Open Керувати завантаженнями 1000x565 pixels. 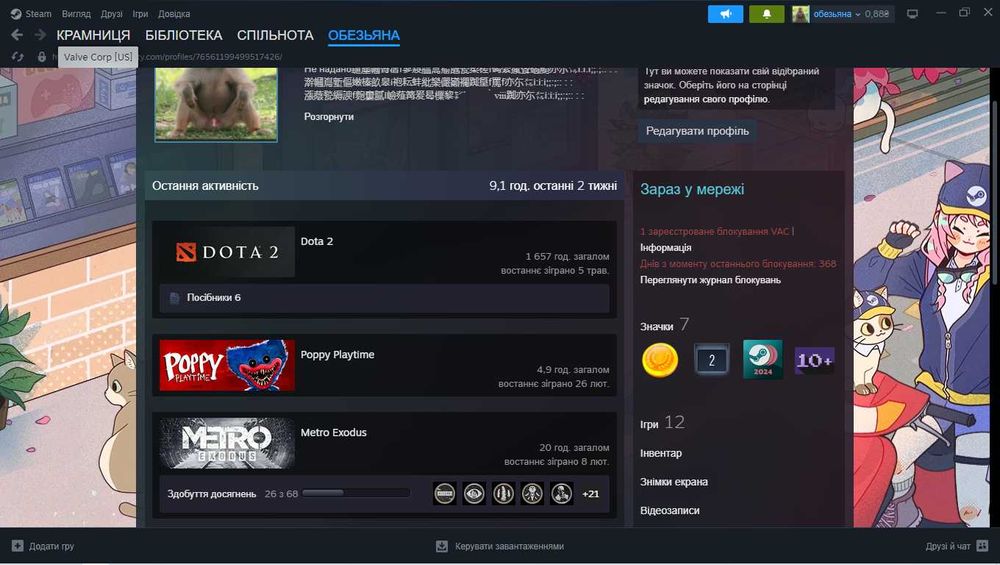(510, 546)
